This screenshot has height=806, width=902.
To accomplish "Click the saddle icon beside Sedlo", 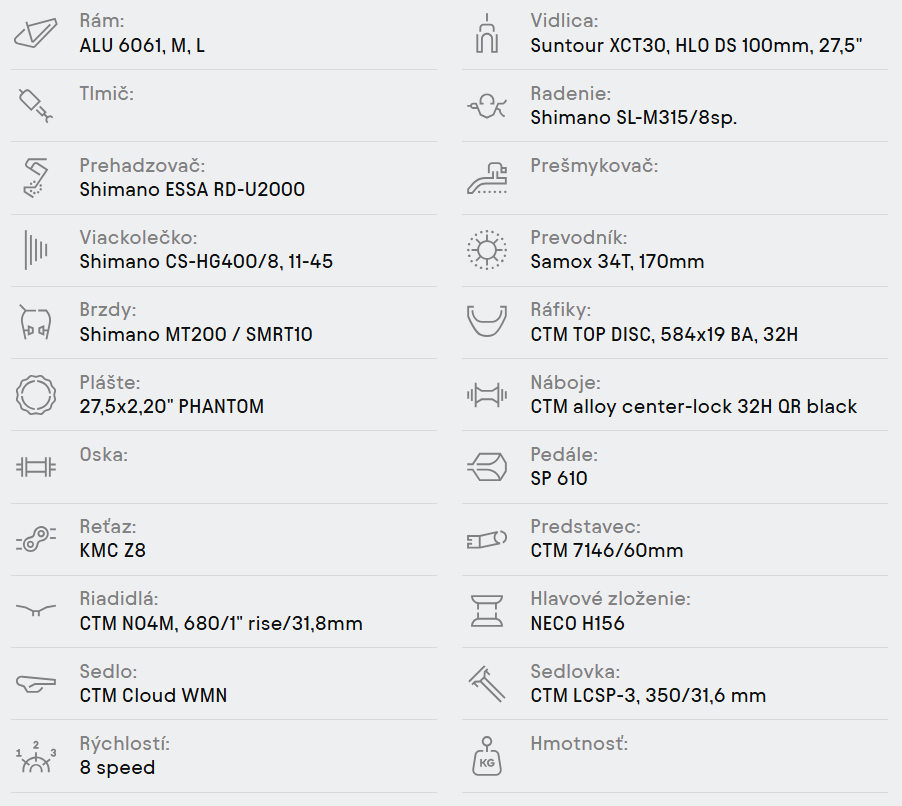I will [x=36, y=683].
